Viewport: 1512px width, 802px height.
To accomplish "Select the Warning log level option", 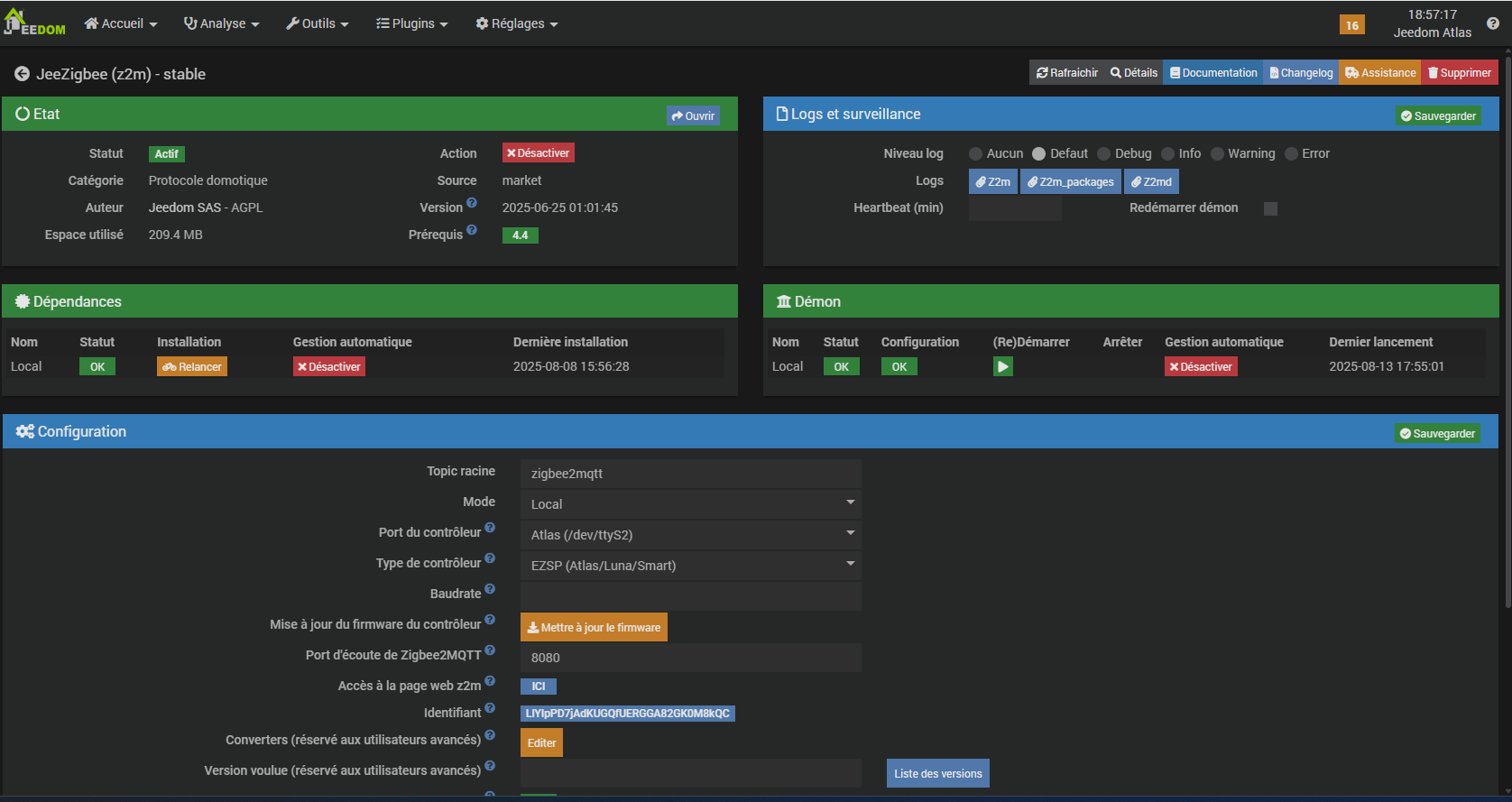I will coord(1217,154).
